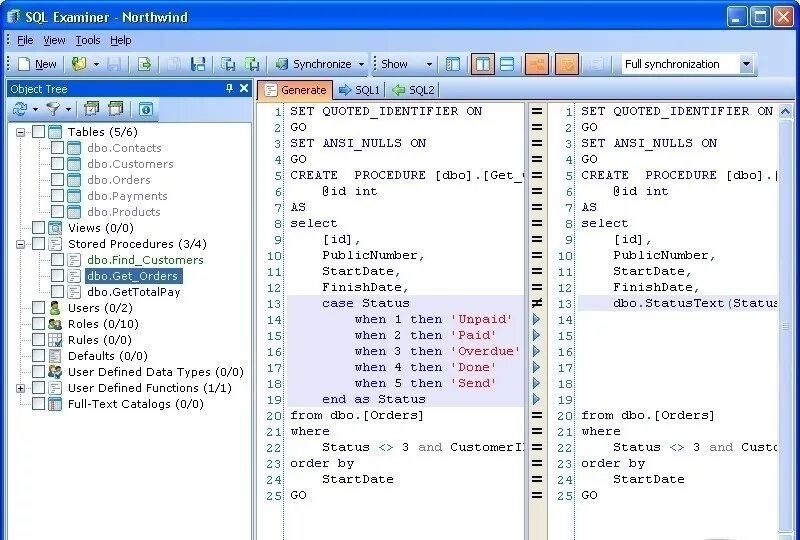Click the Full-Text Catalogs icon
The height and width of the screenshot is (540, 800).
55,404
